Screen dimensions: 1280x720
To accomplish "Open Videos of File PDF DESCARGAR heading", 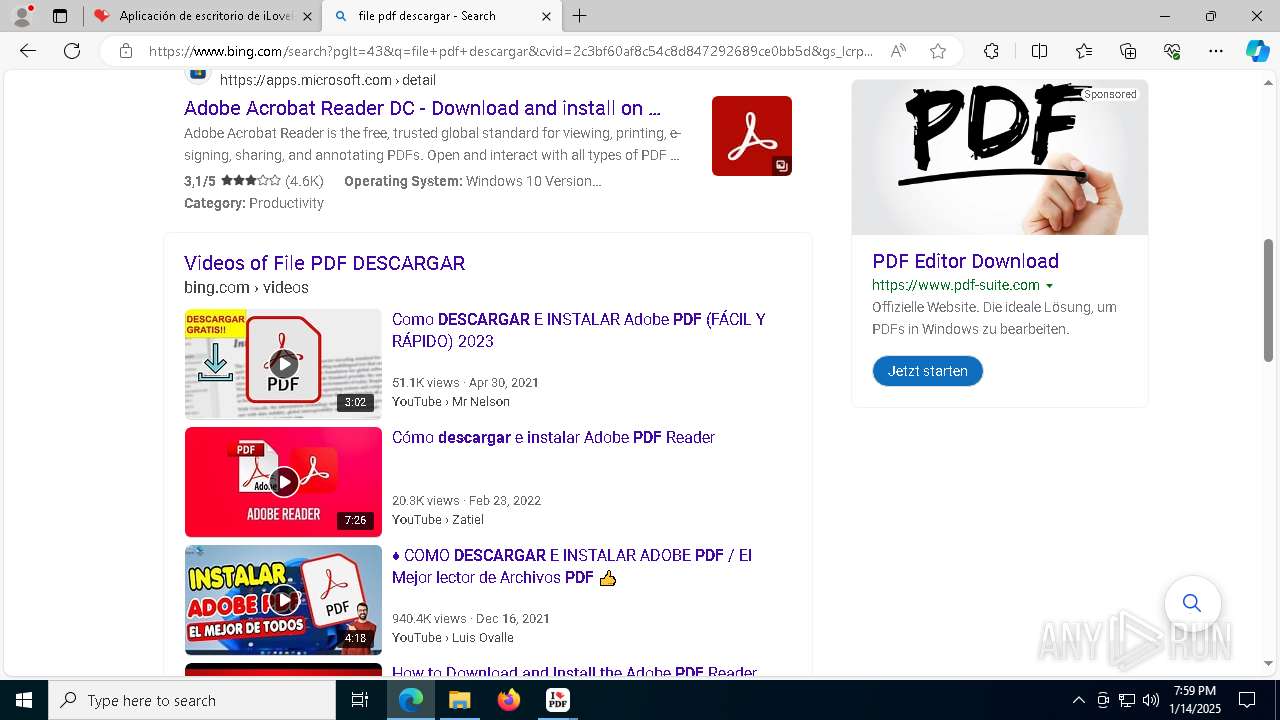I will (324, 263).
